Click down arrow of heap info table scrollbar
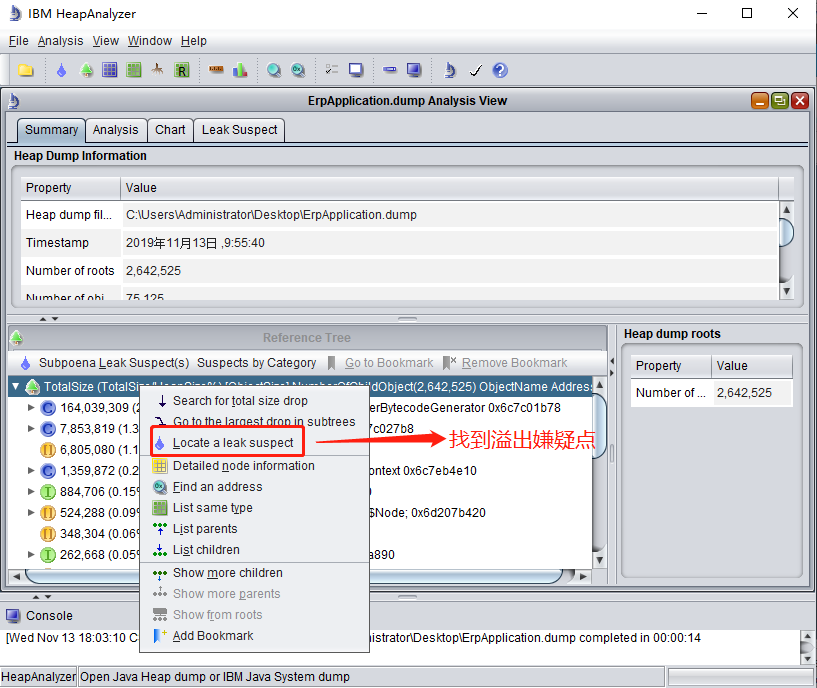The height and width of the screenshot is (688, 817). pyautogui.click(x=786, y=291)
